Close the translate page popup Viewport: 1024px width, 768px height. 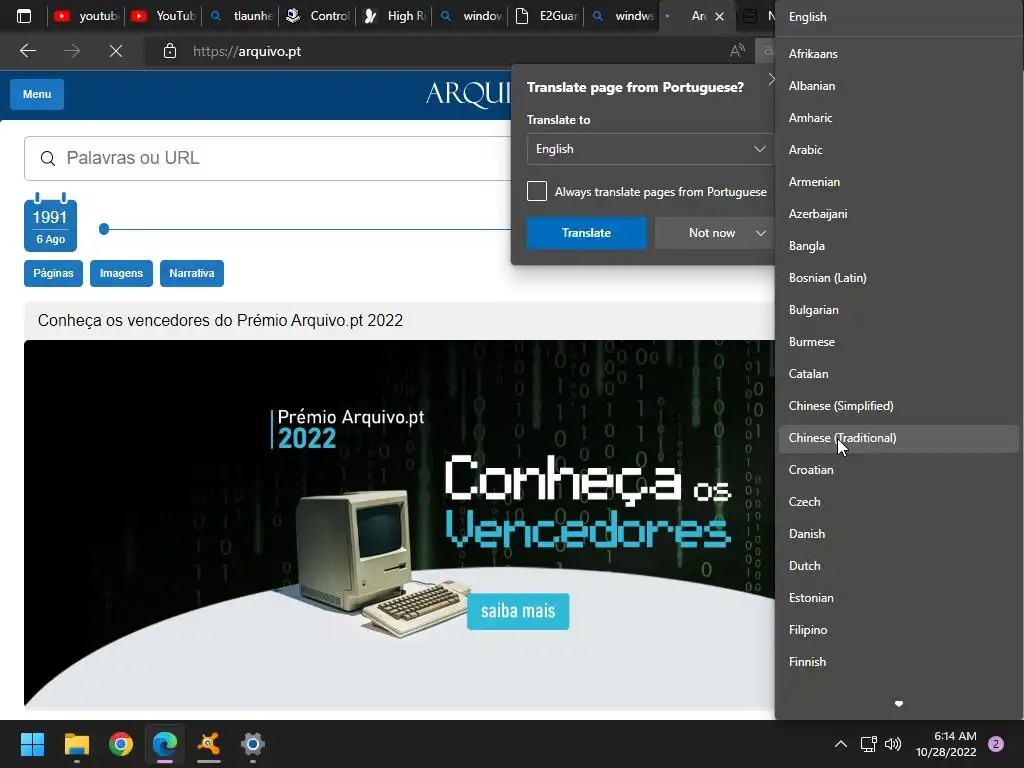[771, 80]
